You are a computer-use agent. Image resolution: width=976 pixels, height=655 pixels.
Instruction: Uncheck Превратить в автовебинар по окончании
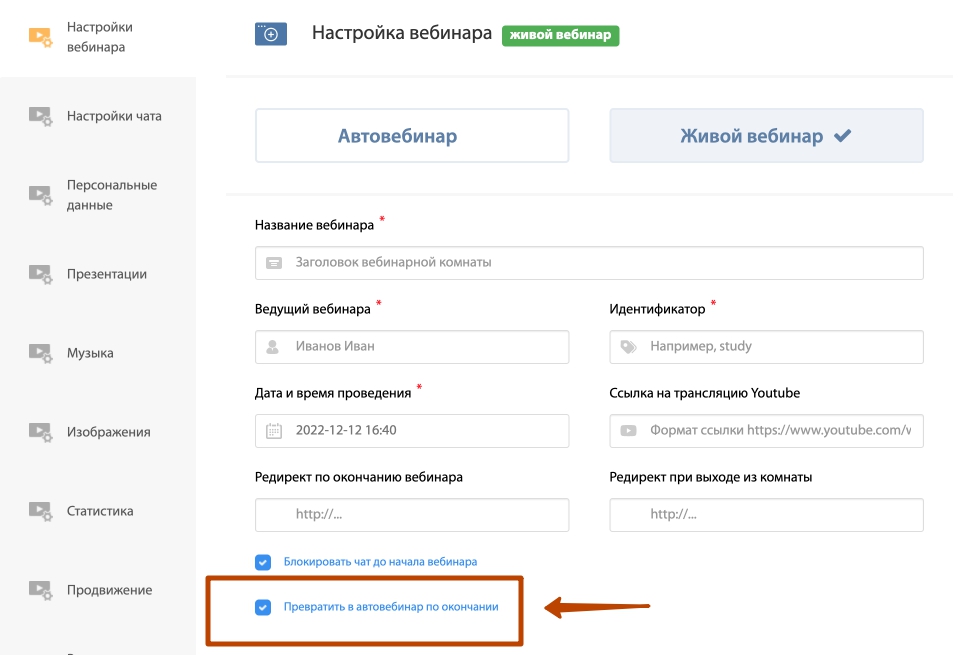pos(263,607)
